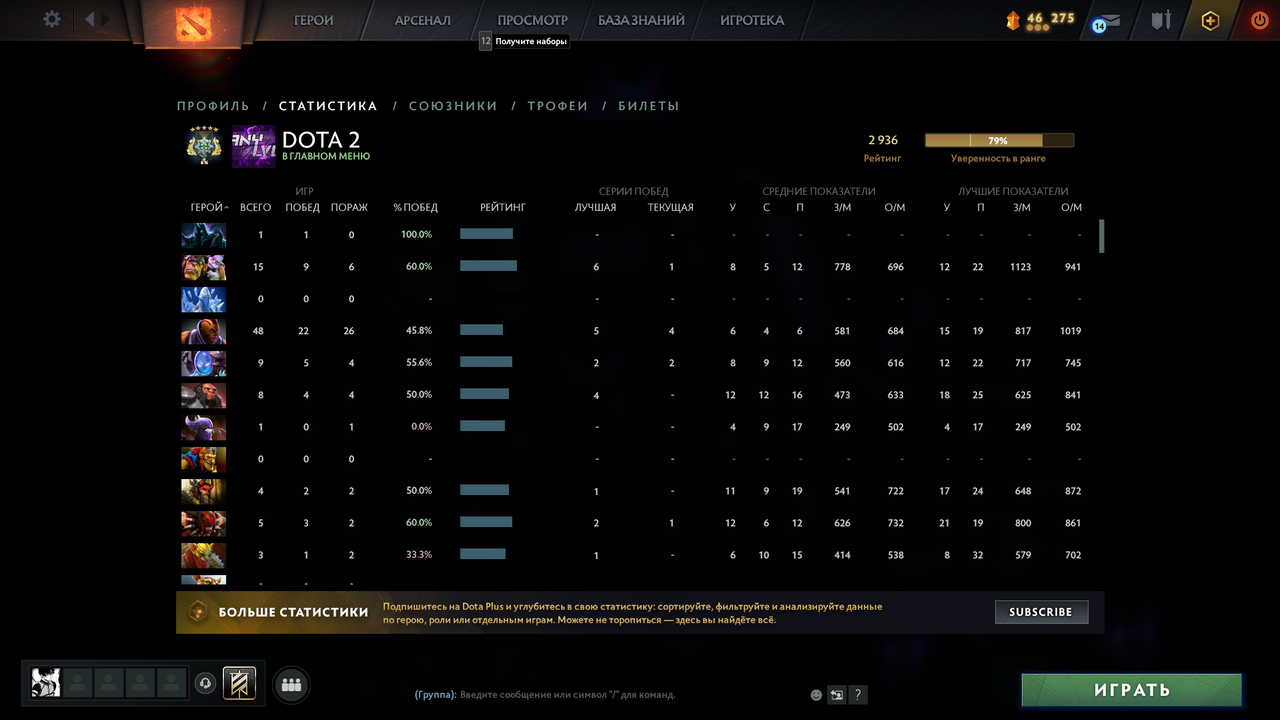1280x720 pixels.
Task: Click the 100.0% win rate cell
Action: click(x=416, y=235)
